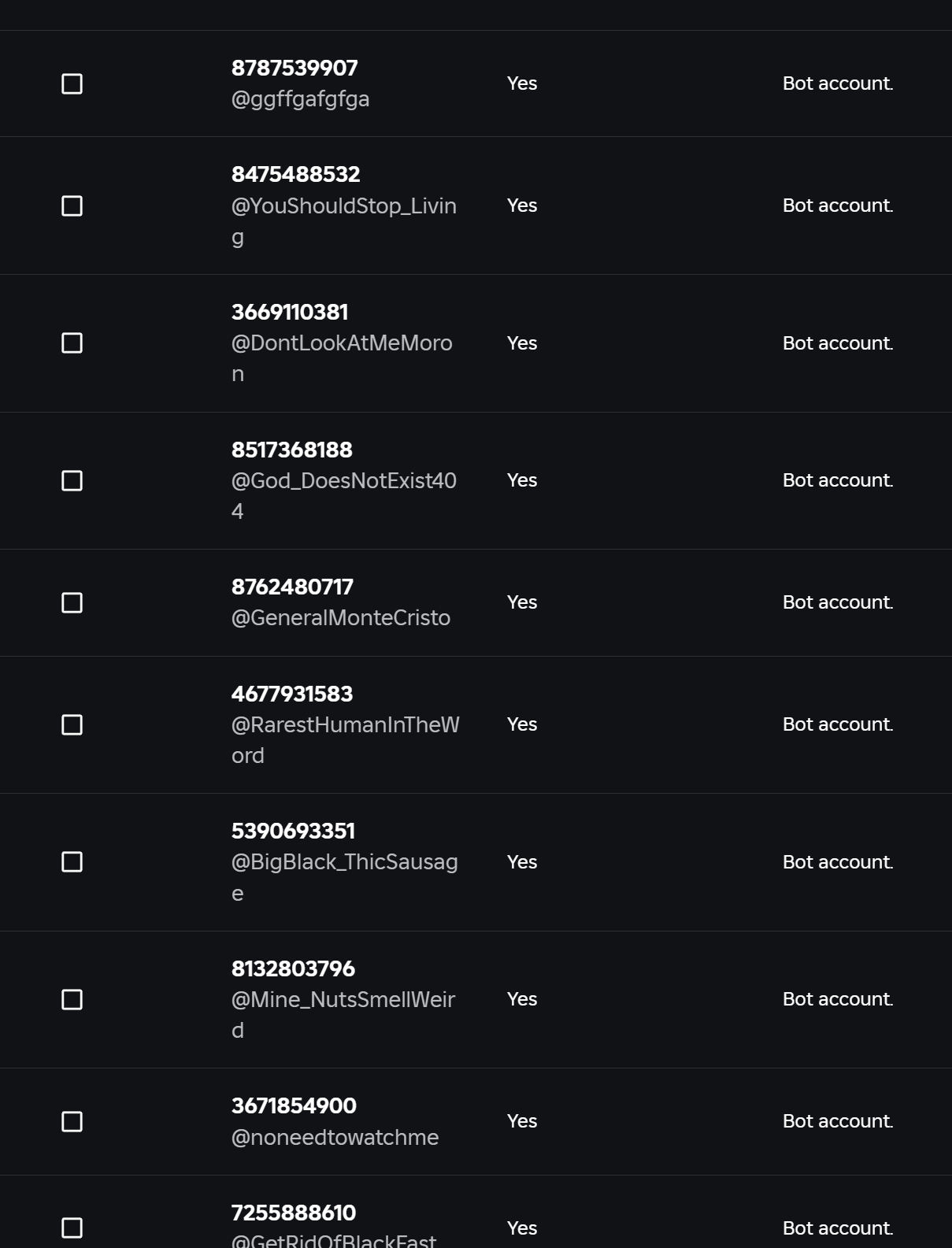Toggle the checkbox for @GeneralMonteCristo
Image resolution: width=952 pixels, height=1248 pixels.
point(72,602)
